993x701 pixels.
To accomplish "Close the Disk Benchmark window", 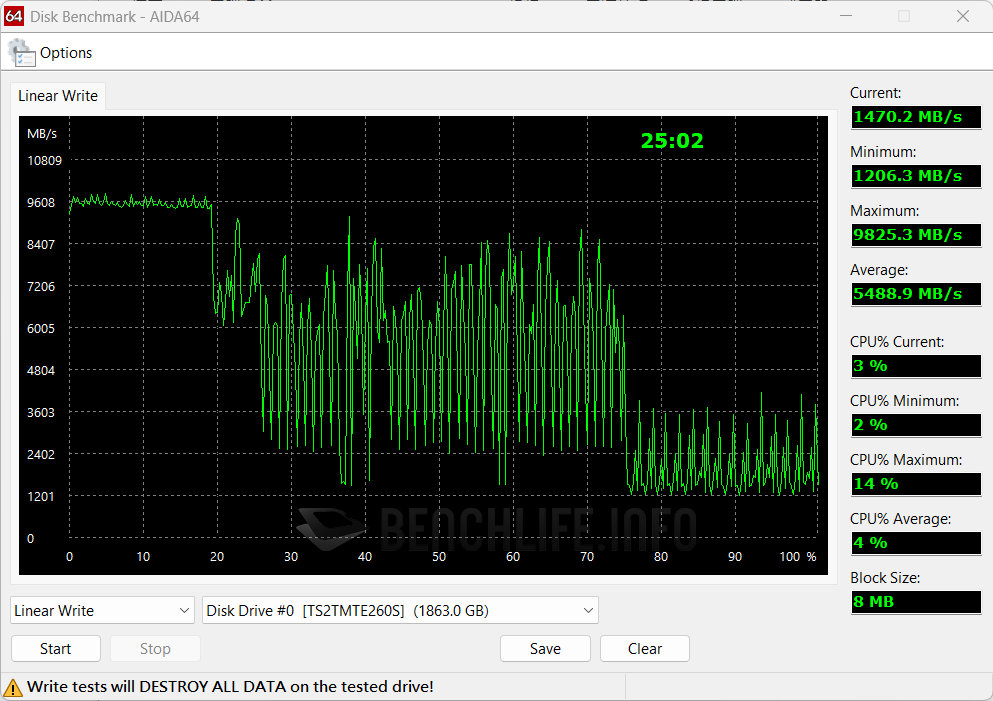I will (963, 16).
